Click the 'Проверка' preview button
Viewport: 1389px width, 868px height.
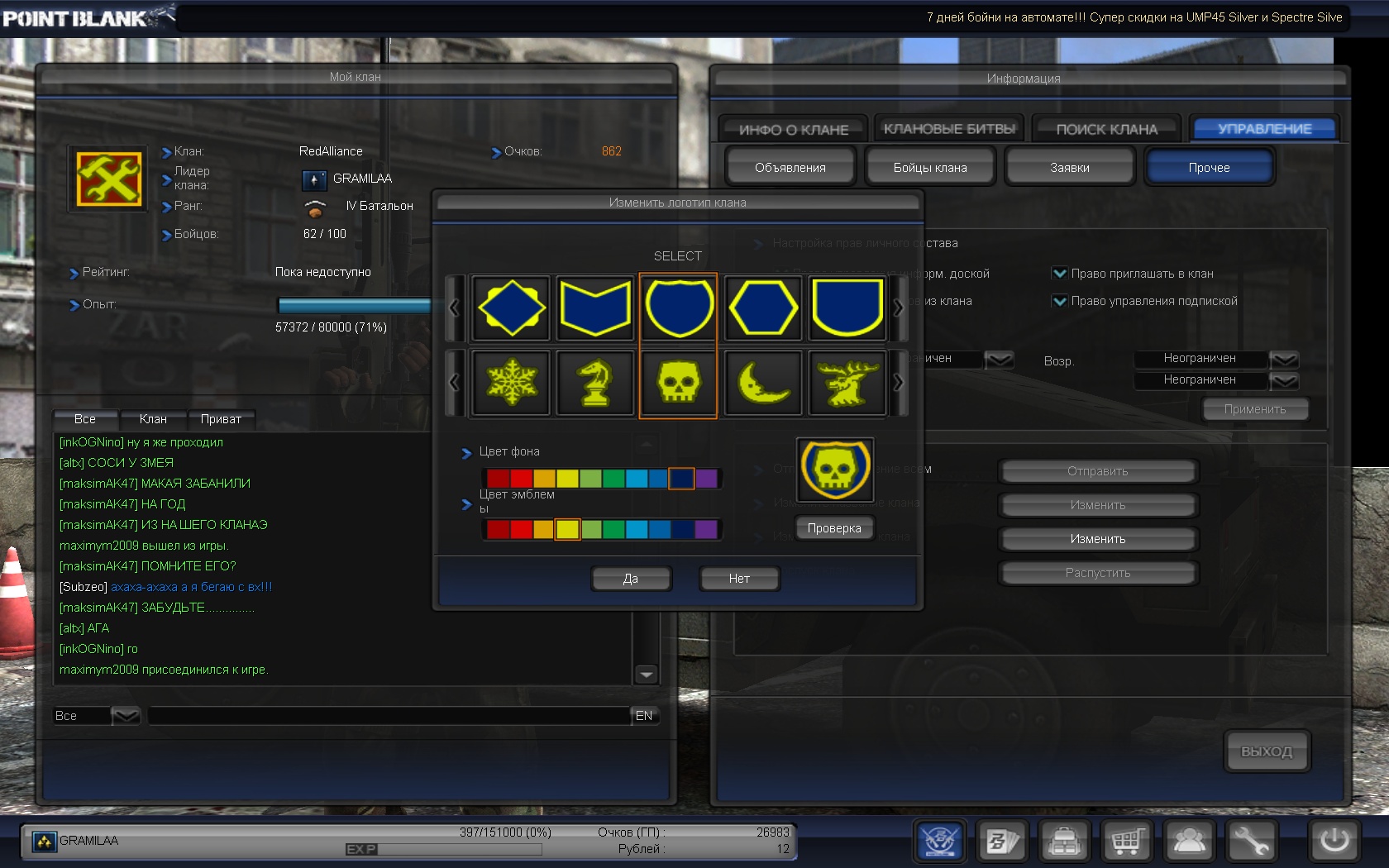[x=834, y=528]
